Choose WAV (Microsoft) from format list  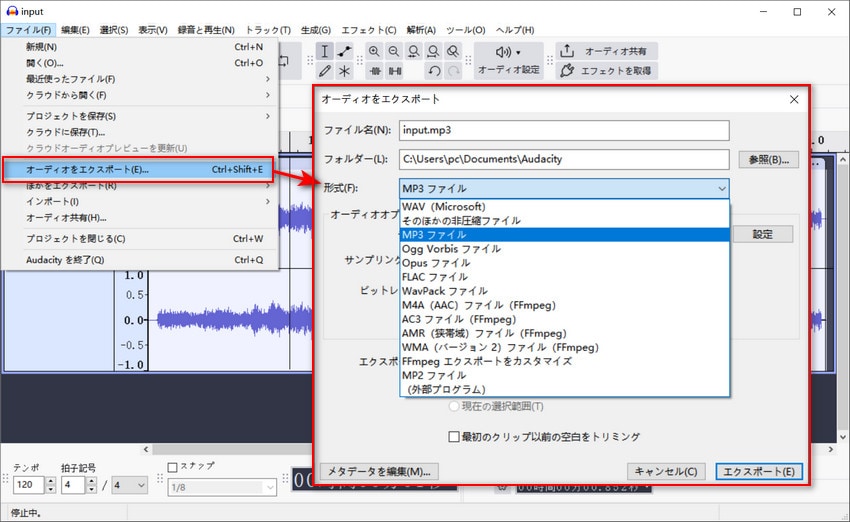click(x=564, y=207)
